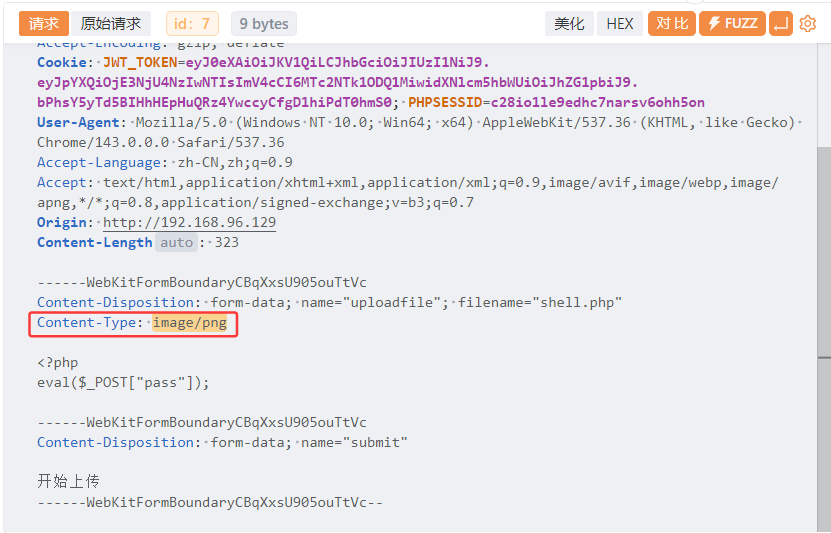Click the Cookie header name
831x533 pixels.
point(61,62)
